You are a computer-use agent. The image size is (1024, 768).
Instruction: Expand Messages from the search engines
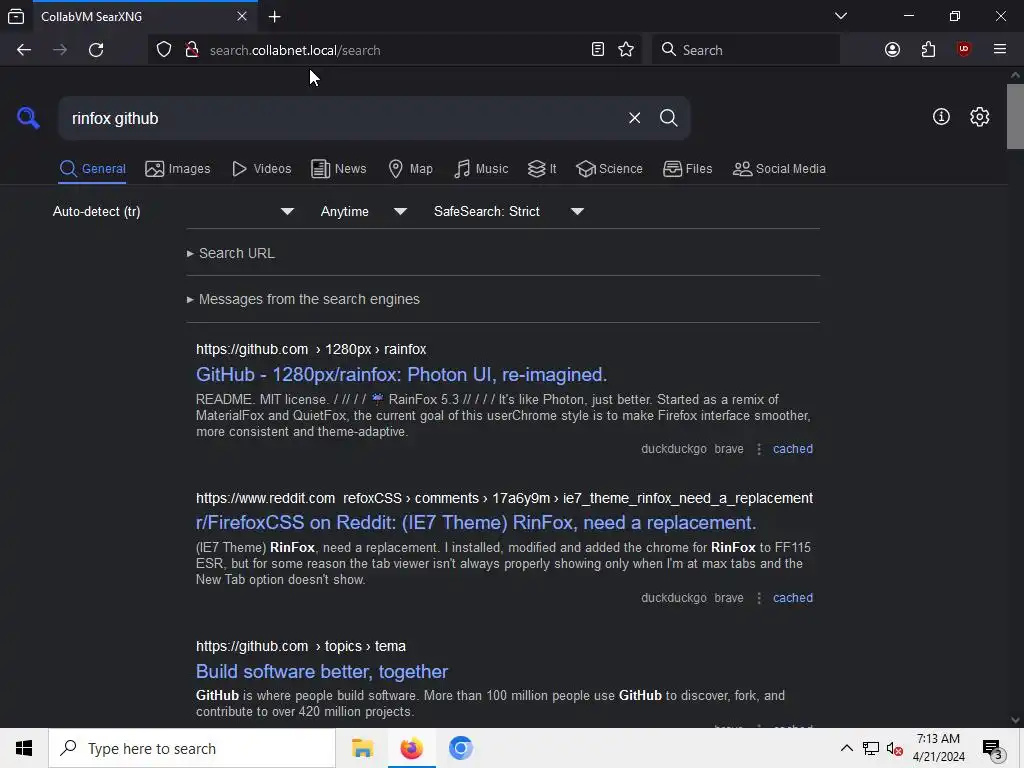303,299
